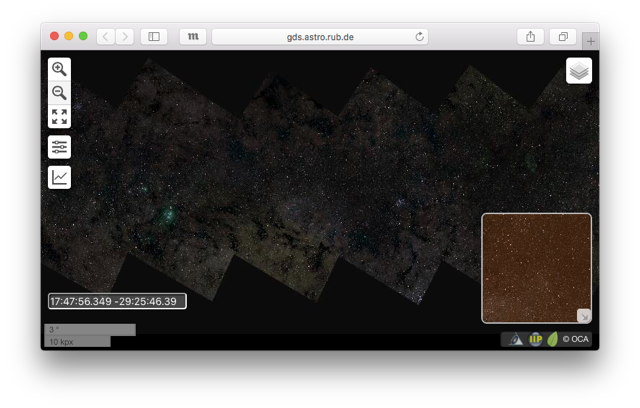Click inside the overview minimap thumbnail

[x=535, y=265]
